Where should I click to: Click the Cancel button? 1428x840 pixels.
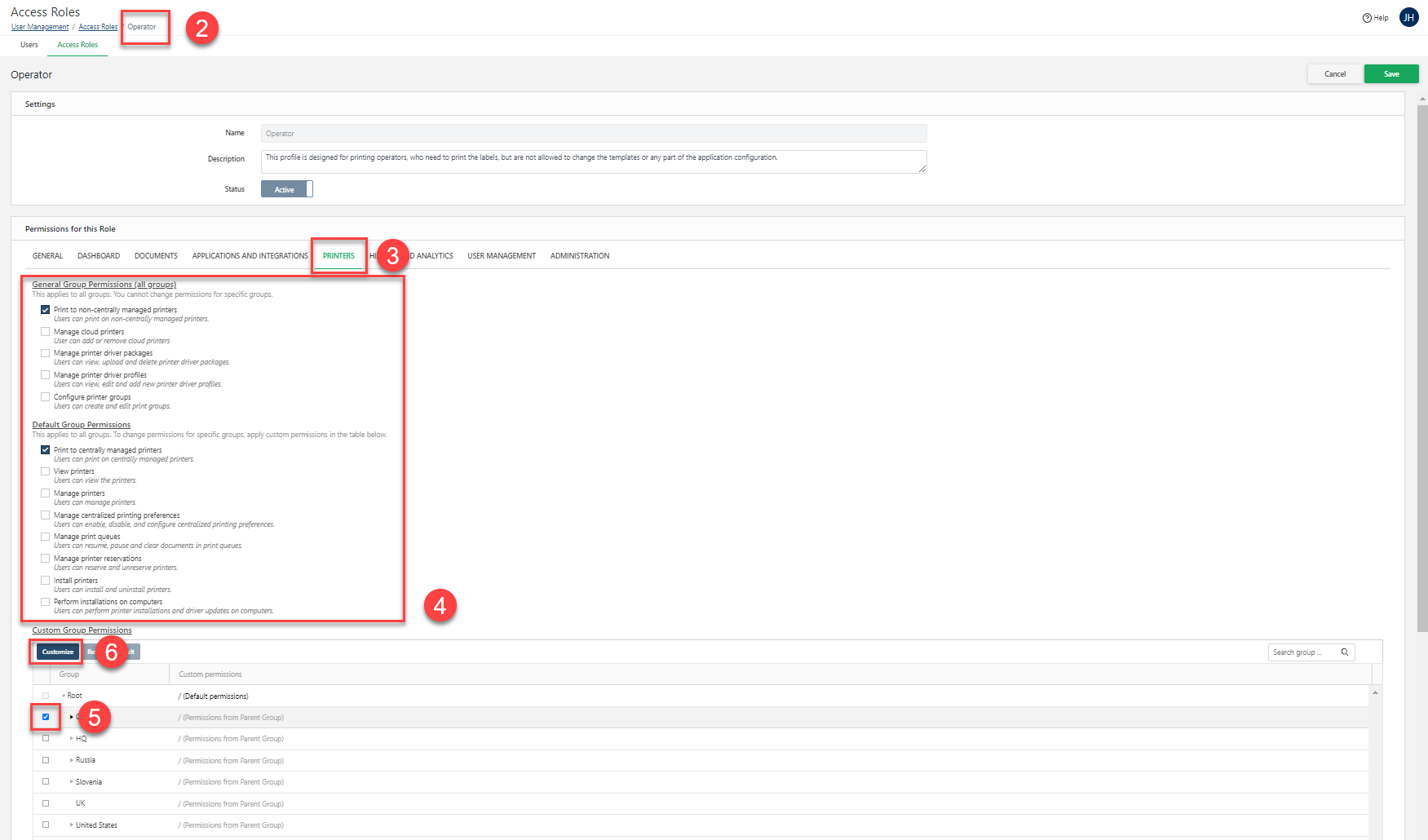(1335, 74)
